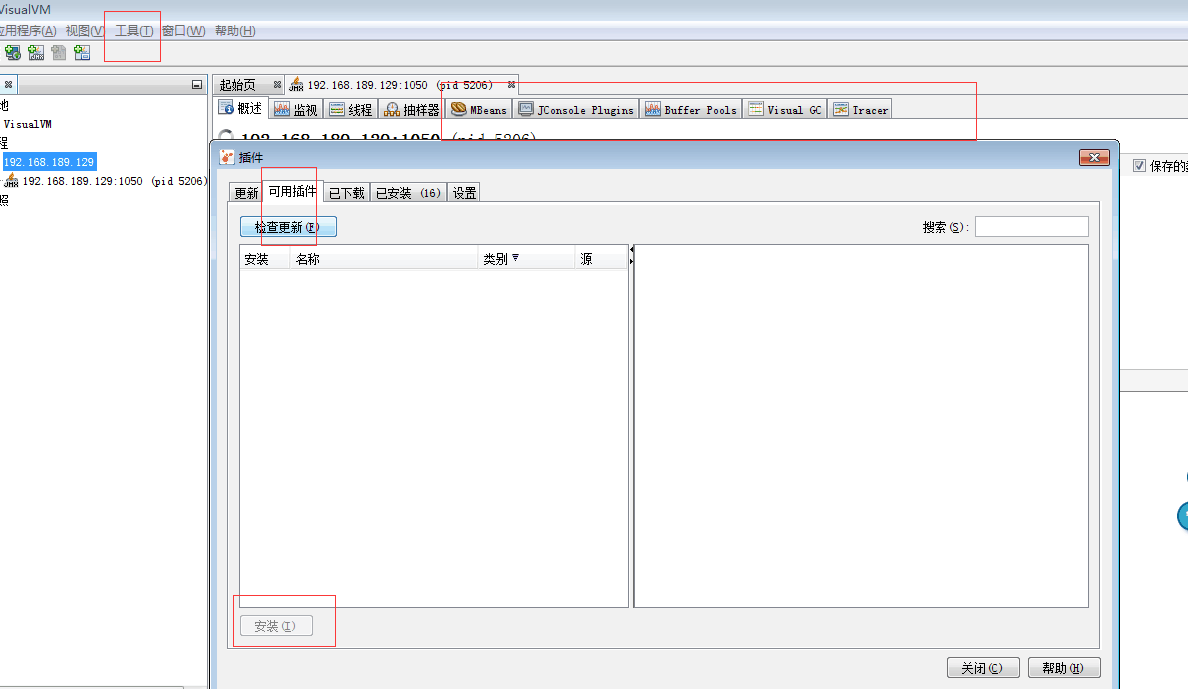Toggle the 保存的 checkbox behind the dialog

[1139, 165]
